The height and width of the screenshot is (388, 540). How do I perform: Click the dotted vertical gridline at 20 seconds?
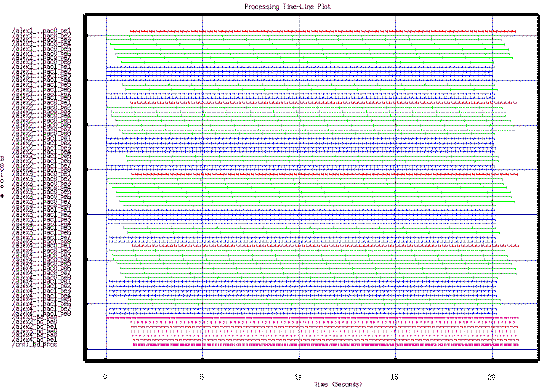[493, 188]
